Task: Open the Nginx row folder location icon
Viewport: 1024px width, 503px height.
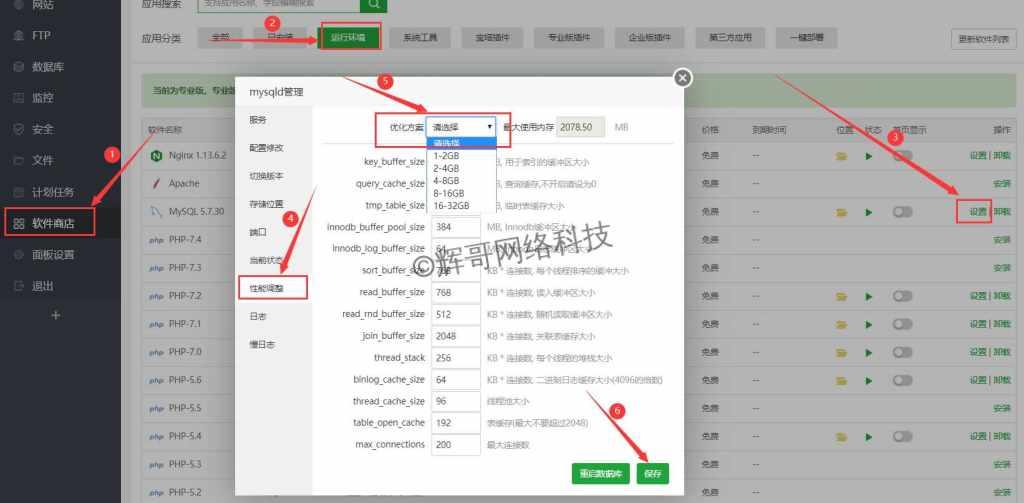Action: pos(842,156)
